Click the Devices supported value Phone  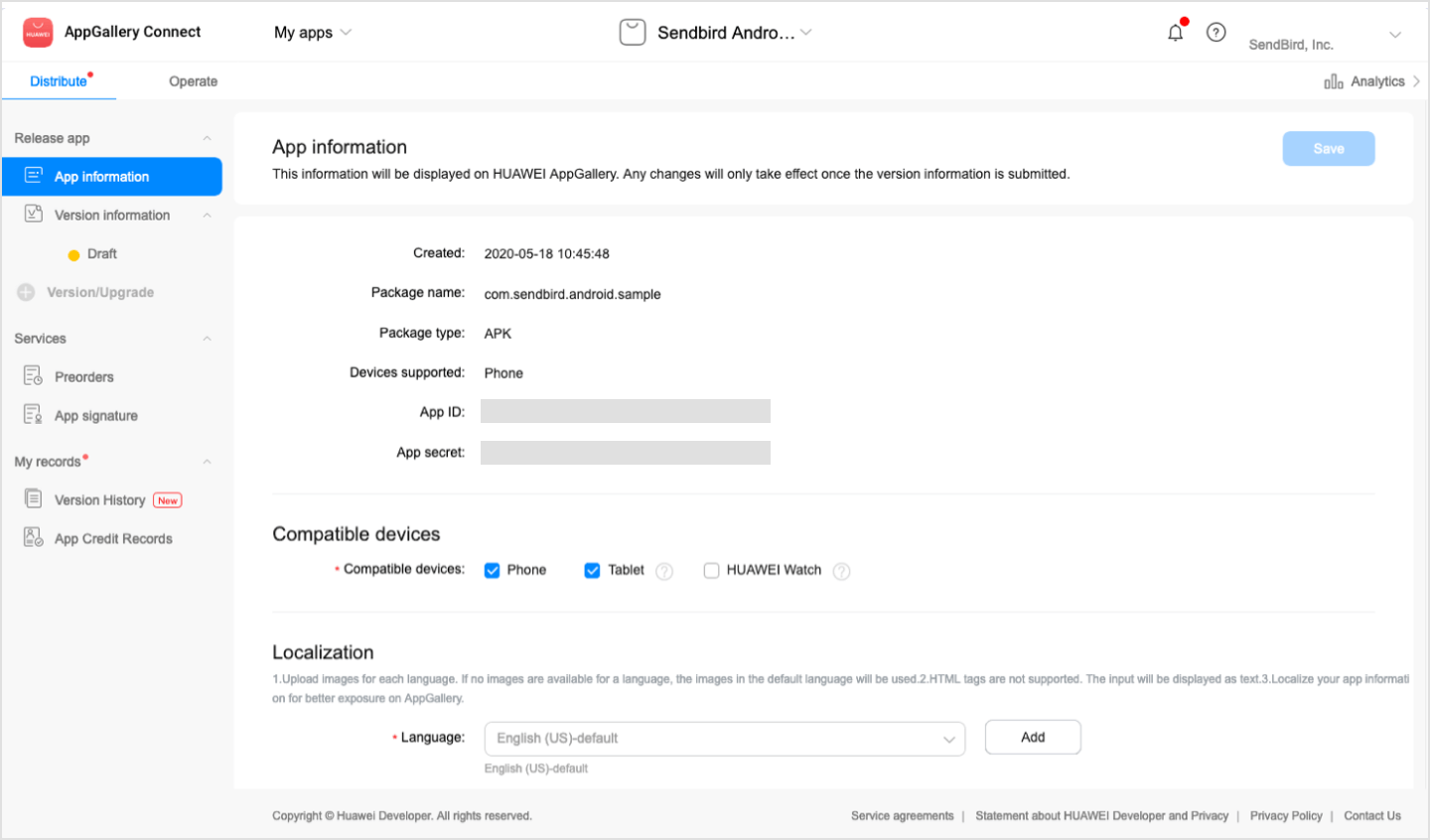tap(503, 373)
